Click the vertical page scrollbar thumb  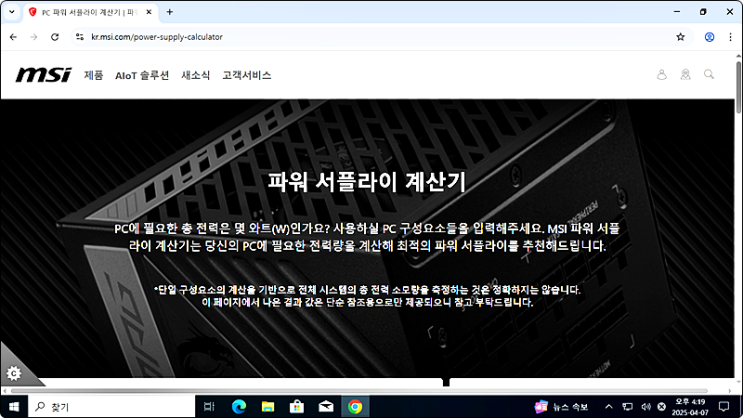[x=738, y=87]
